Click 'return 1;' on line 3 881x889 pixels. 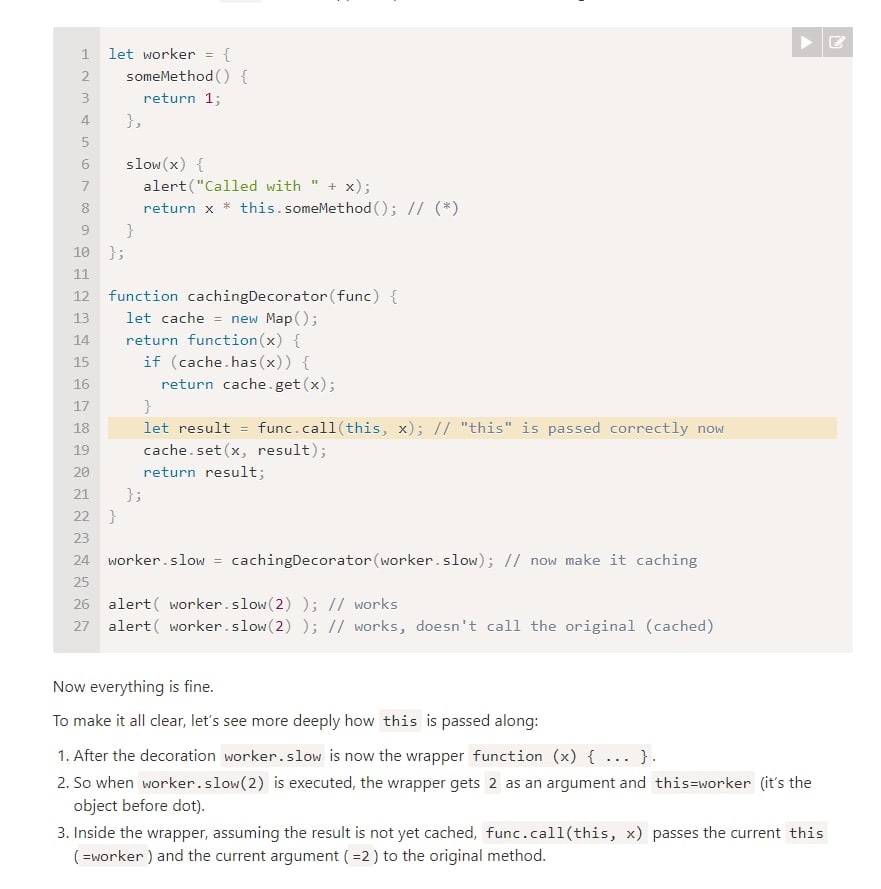182,99
